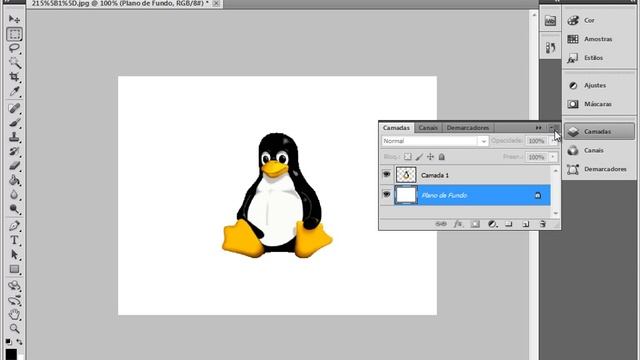Toggle lock image pixels brush icon

tap(419, 157)
